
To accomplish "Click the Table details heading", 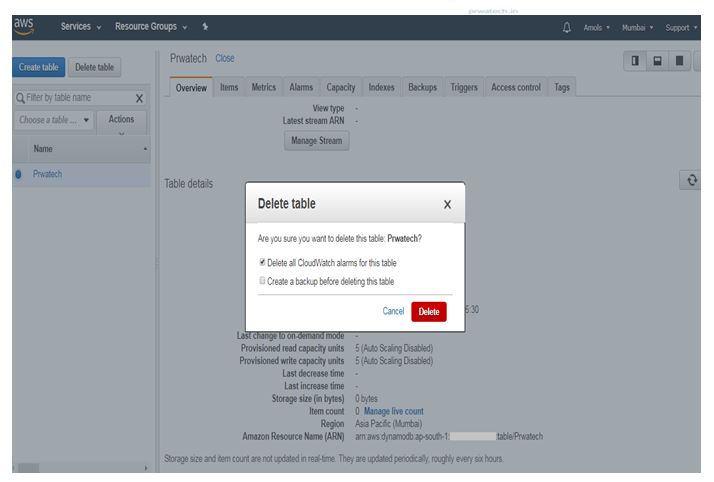I will [189, 184].
